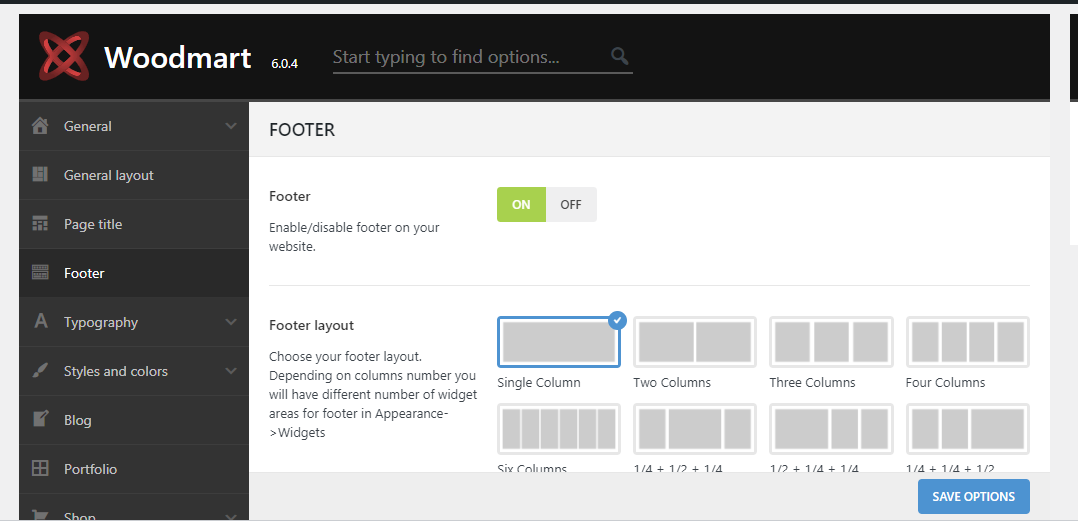Open the Blog section
Image resolution: width=1078 pixels, height=521 pixels.
134,420
